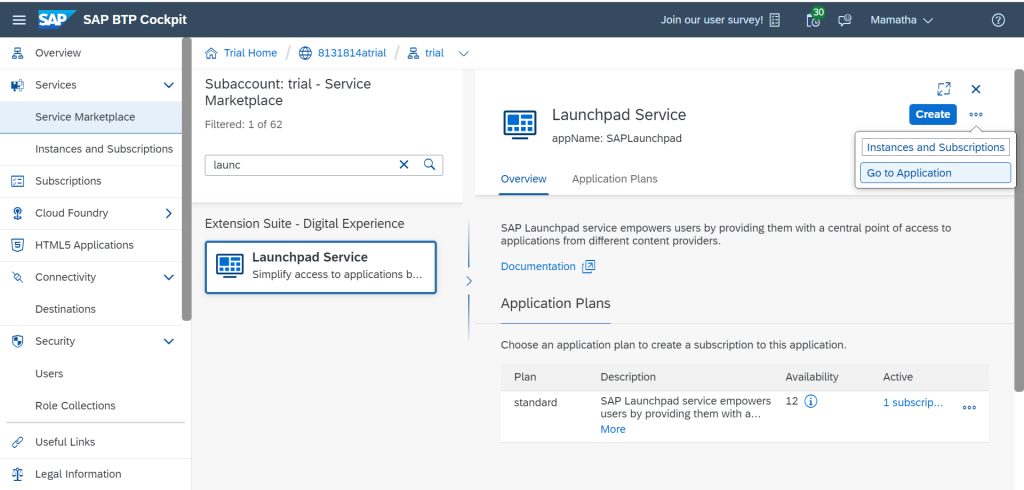Open the Mamatha user menu
This screenshot has width=1024, height=490.
point(901,20)
